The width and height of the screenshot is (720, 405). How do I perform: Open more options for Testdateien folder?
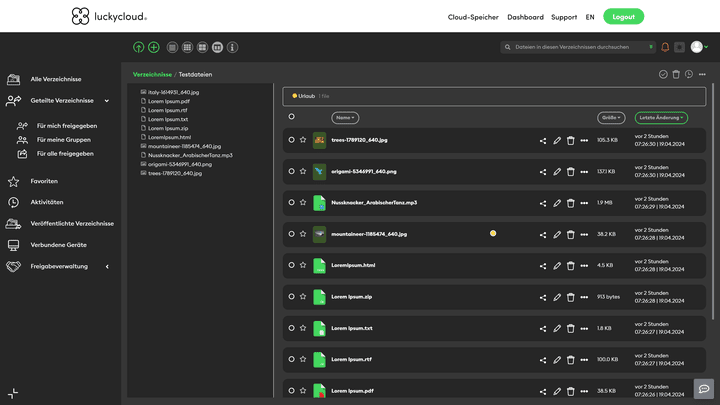click(702, 74)
